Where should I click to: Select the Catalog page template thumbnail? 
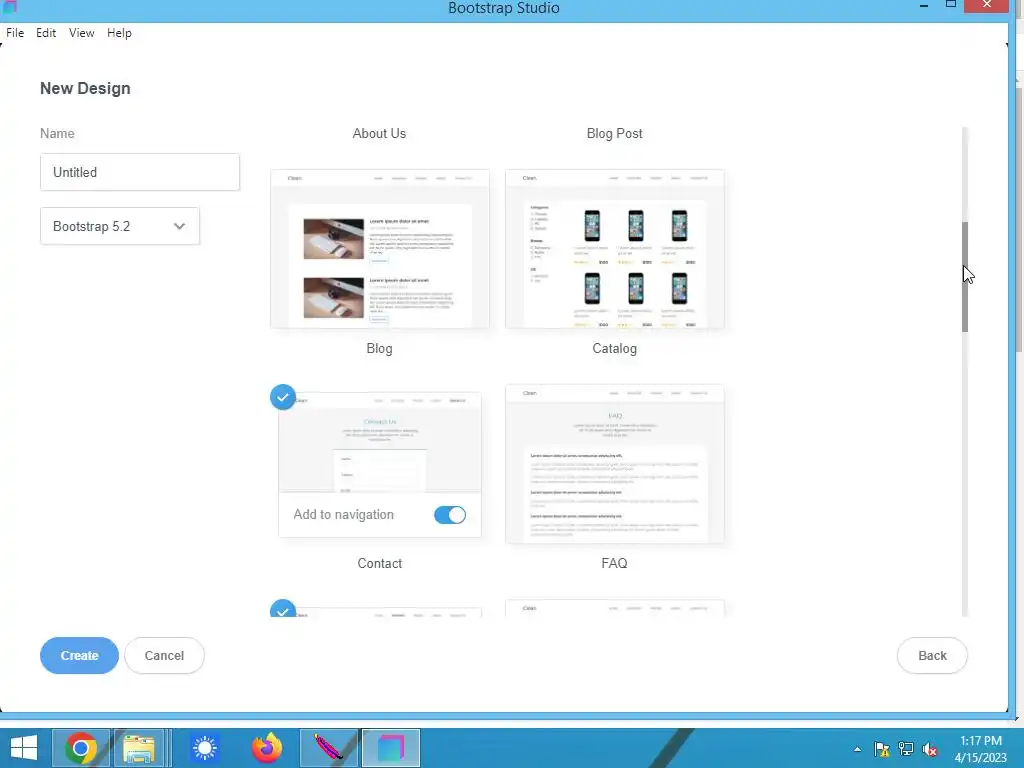pos(615,249)
